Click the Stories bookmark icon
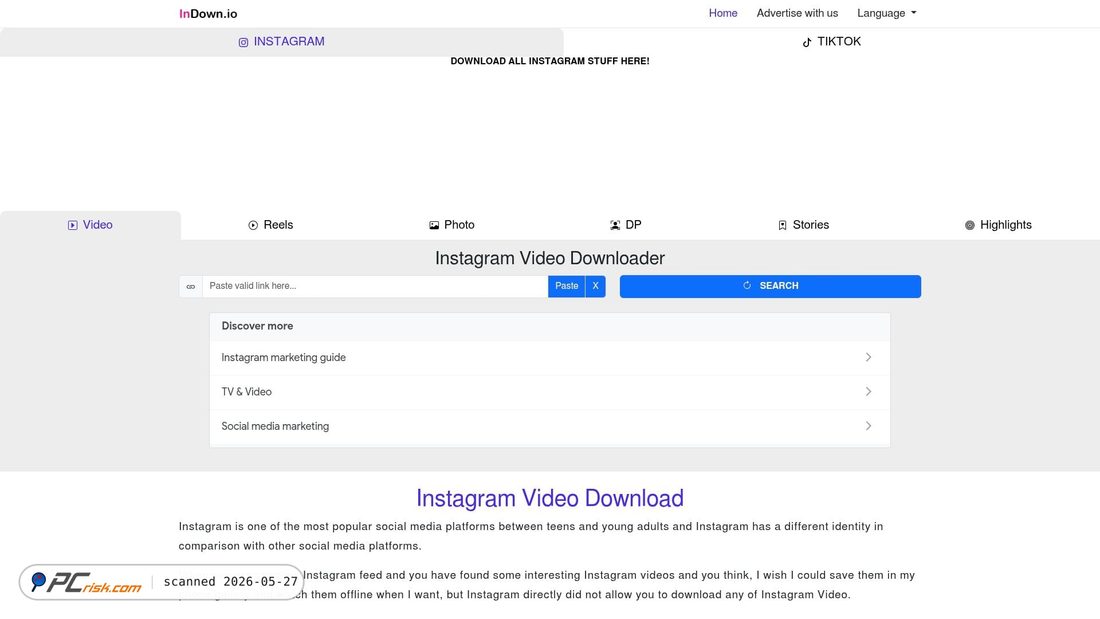The image size is (1100, 619). point(782,225)
